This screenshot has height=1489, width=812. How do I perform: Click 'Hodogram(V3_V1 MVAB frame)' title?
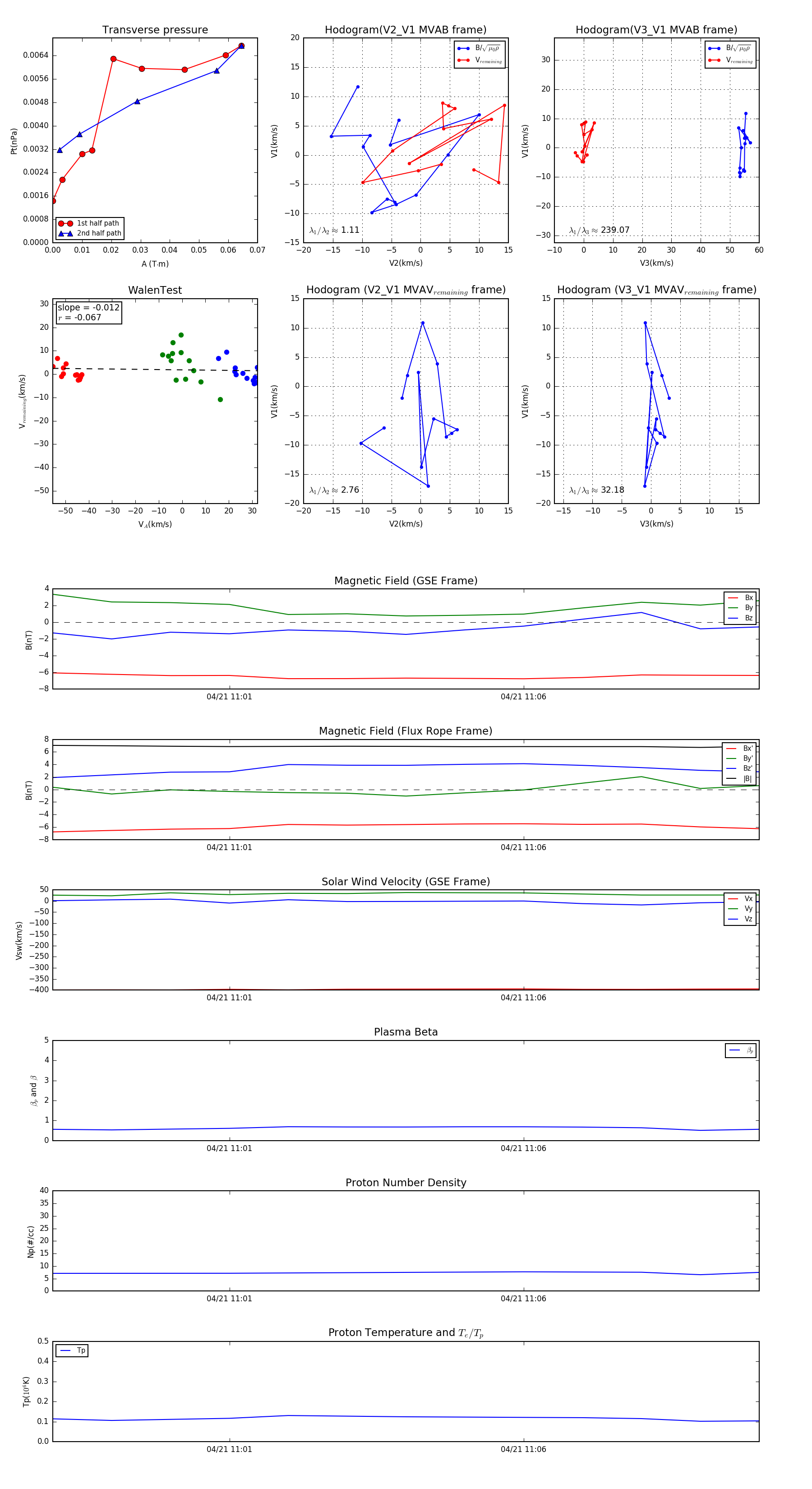pos(656,30)
